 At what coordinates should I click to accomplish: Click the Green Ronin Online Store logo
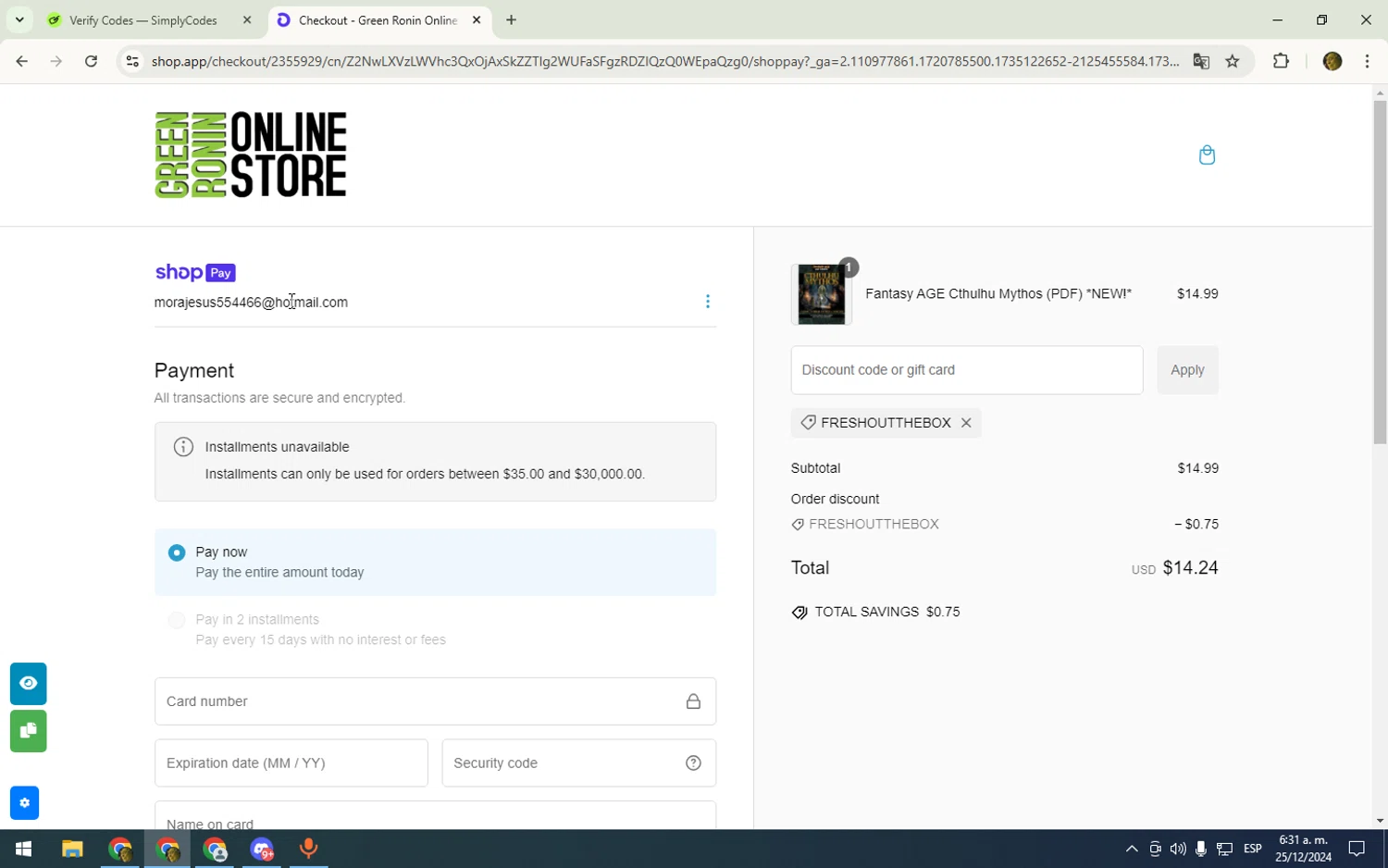click(x=251, y=155)
